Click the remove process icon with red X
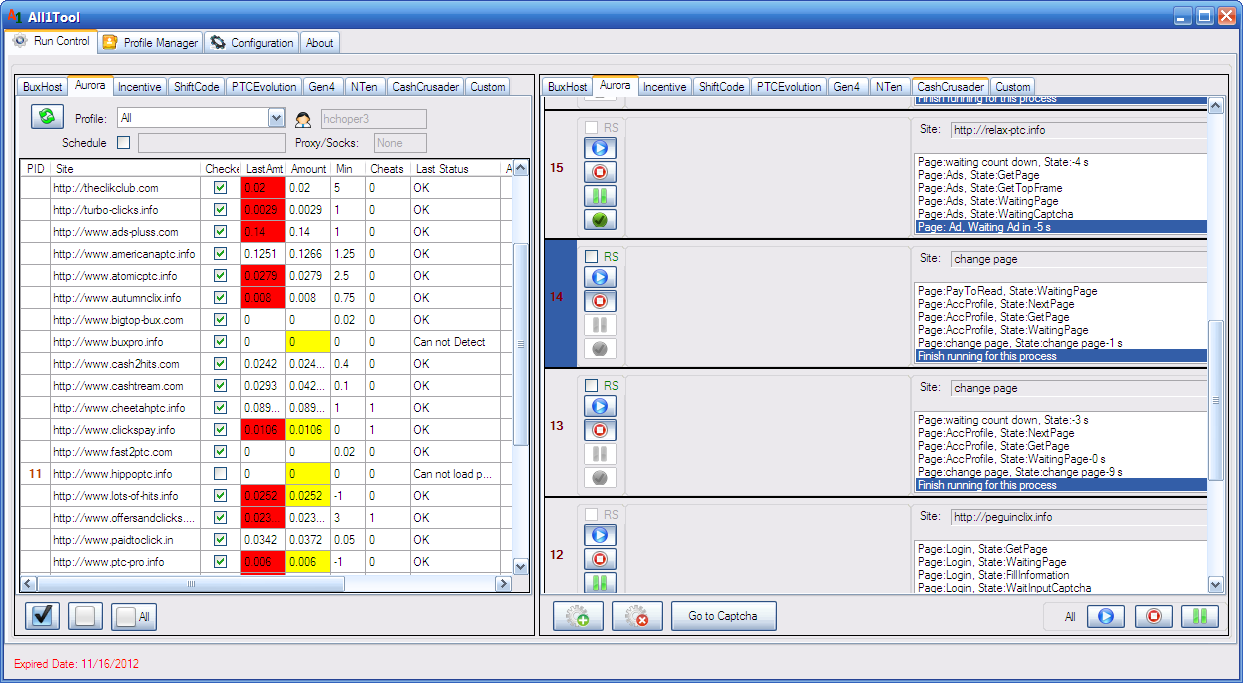1243x683 pixels. (637, 616)
